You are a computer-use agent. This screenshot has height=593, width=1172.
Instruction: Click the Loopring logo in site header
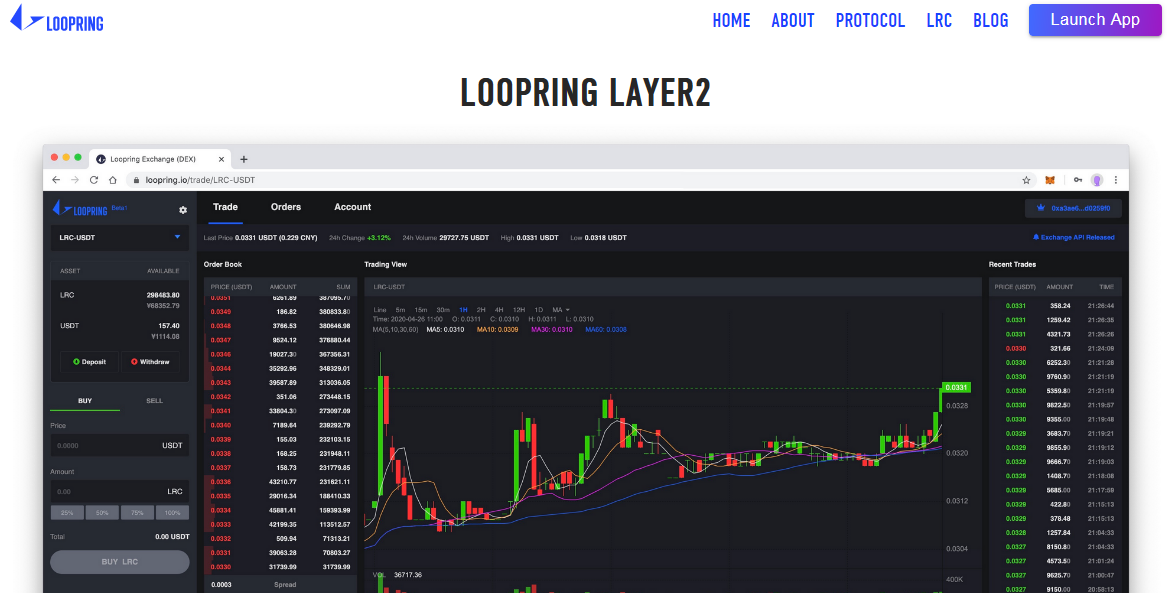click(57, 19)
